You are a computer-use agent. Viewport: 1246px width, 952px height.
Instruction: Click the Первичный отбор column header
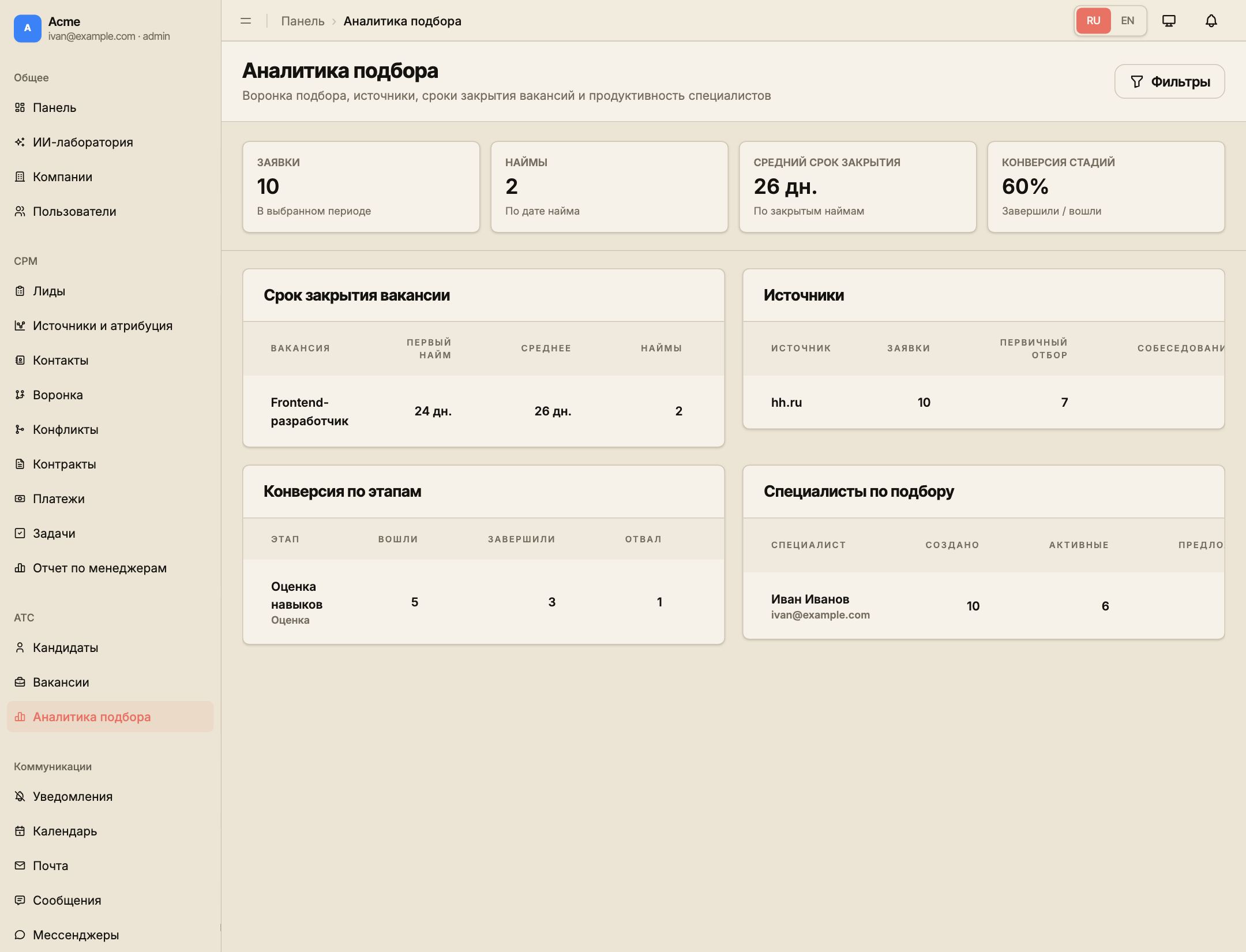pos(1033,348)
